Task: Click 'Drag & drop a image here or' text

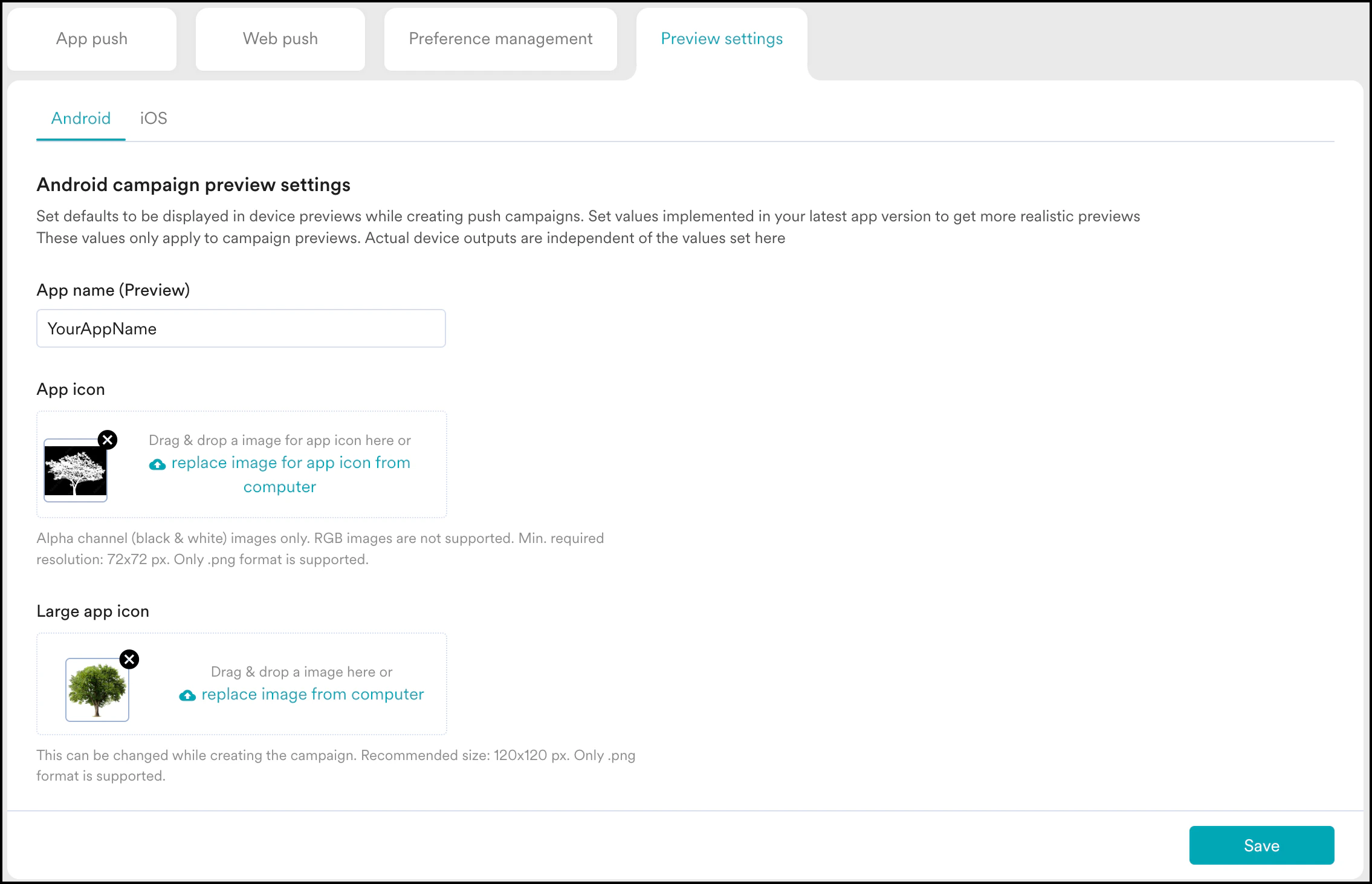Action: coord(302,672)
